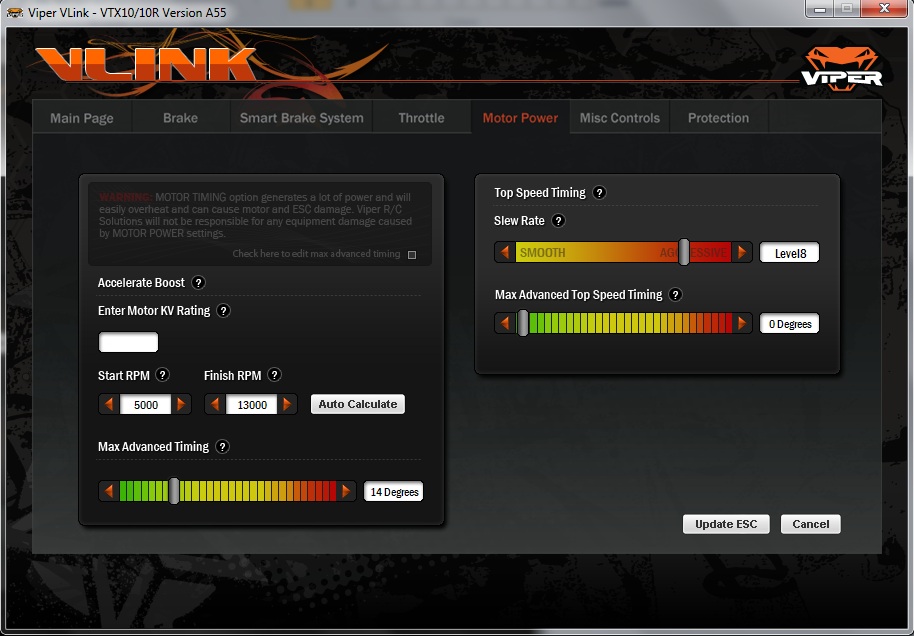Open the Misc Controls tab
914x636 pixels.
pyautogui.click(x=620, y=118)
